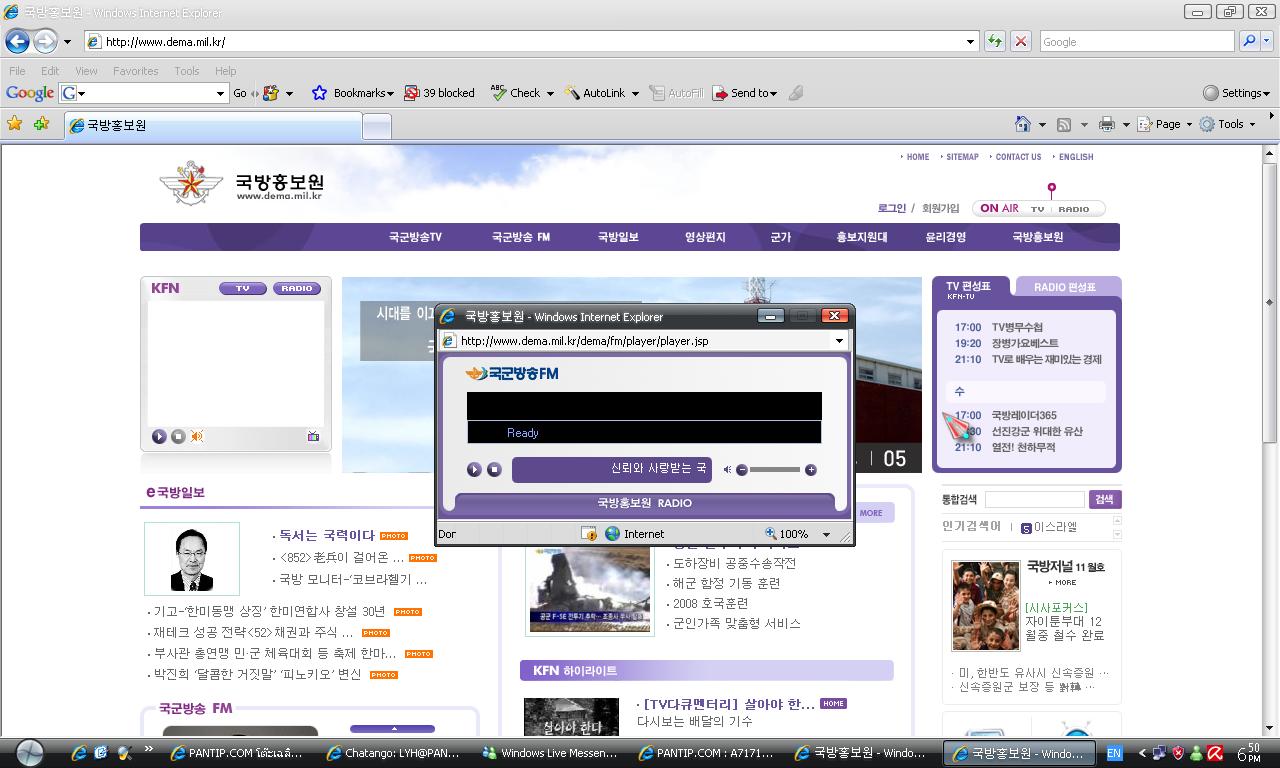Open the Recent Pages dropdown next to Forward
The height and width of the screenshot is (768, 1280).
pos(67,42)
